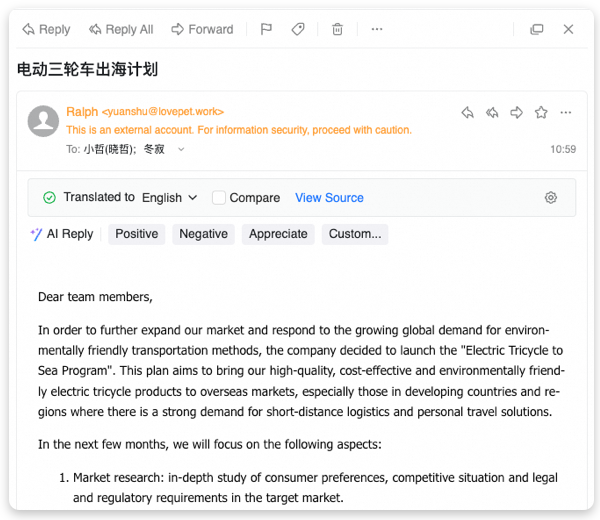Viewport: 600px width, 520px height.
Task: Enable the Compare checkbox
Action: [218, 198]
